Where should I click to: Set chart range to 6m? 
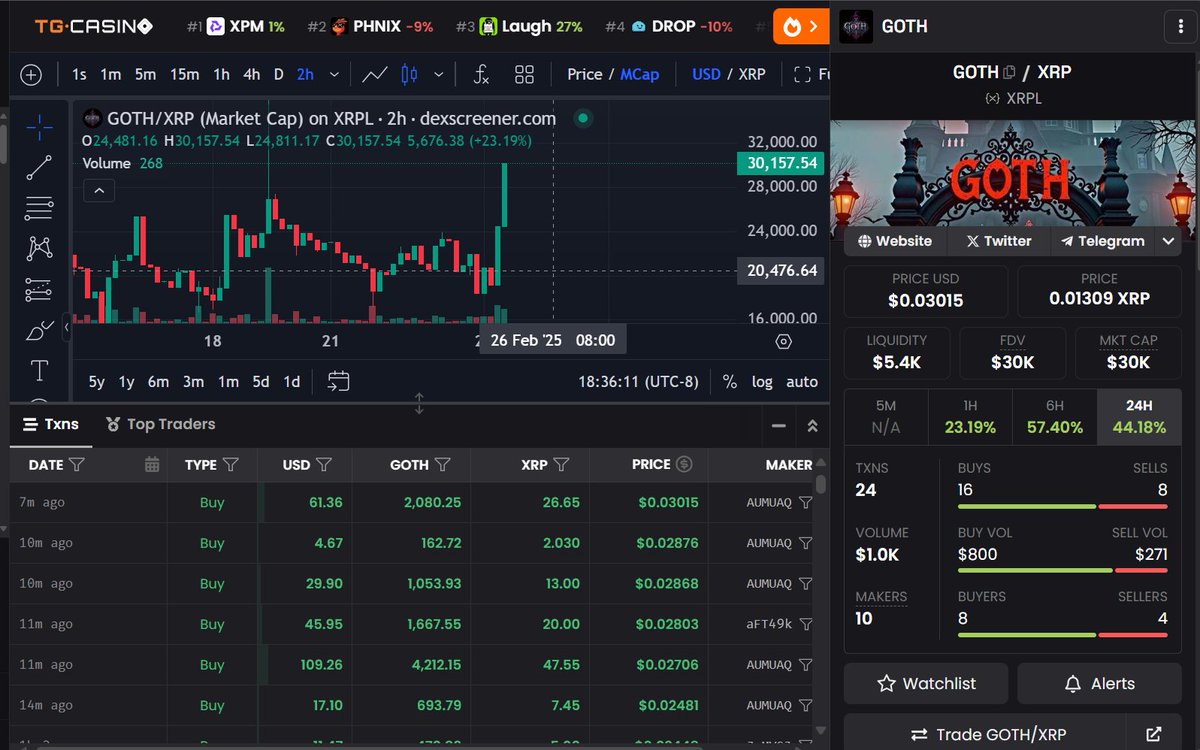(158, 381)
